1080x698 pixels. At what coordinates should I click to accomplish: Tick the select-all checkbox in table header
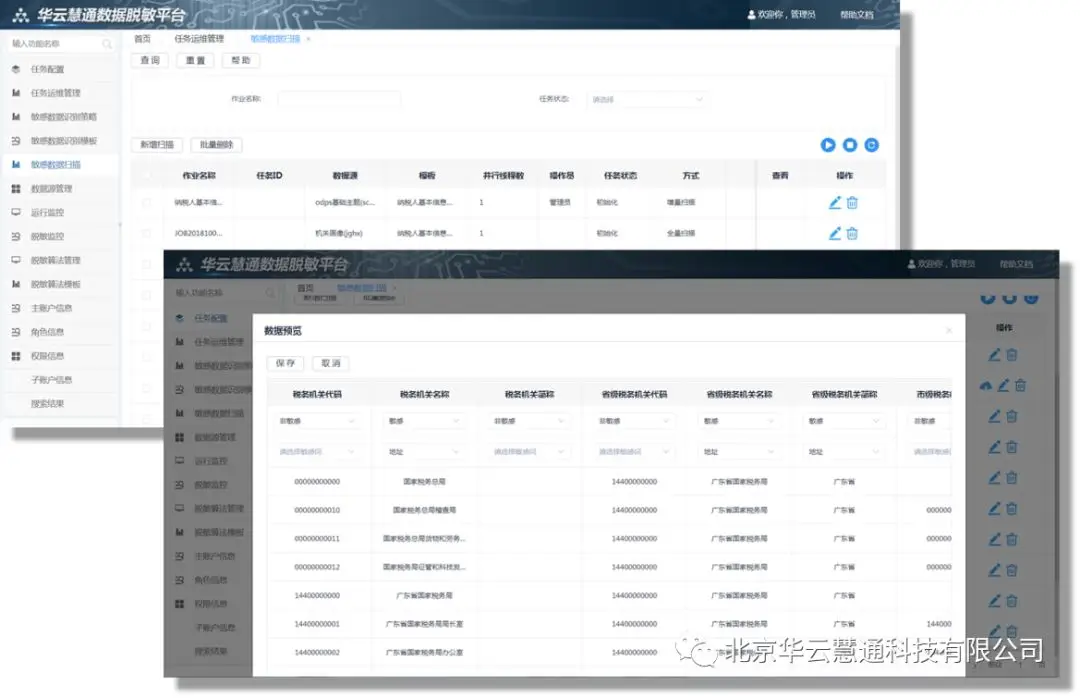147,176
